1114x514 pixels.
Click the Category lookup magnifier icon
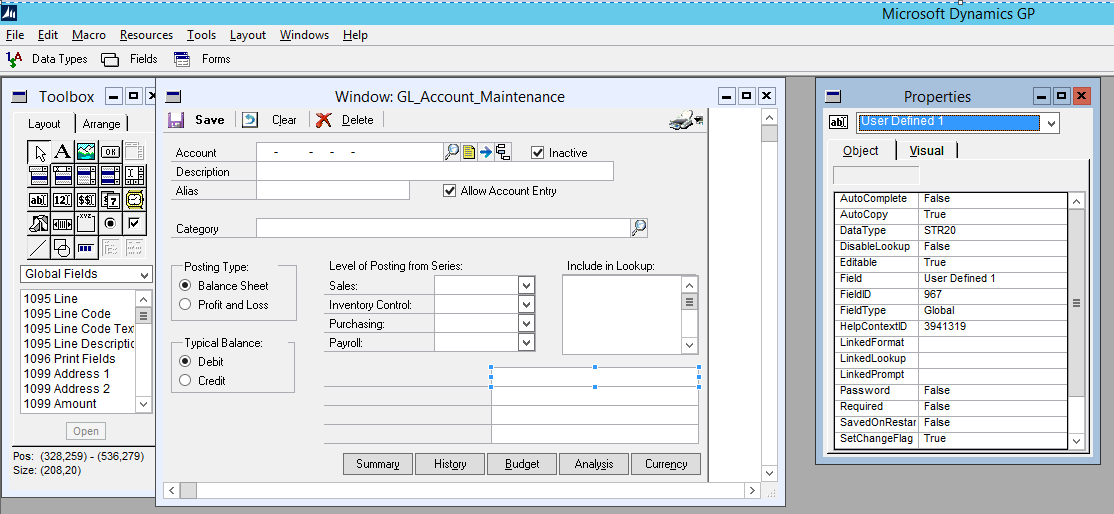pyautogui.click(x=639, y=227)
